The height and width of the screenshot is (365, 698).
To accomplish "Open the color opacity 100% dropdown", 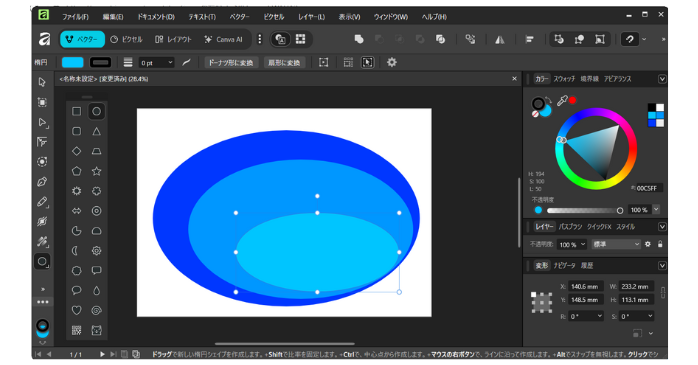I will click(656, 209).
